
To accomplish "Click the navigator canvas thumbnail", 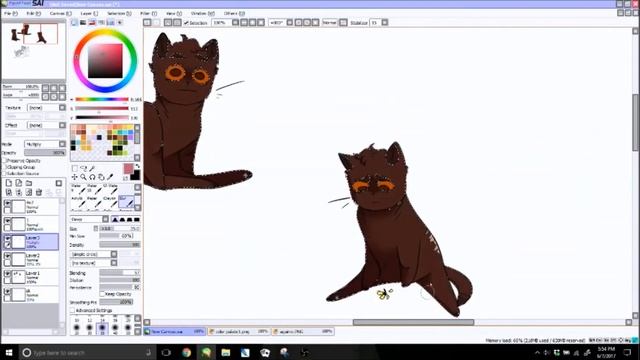I will point(33,50).
